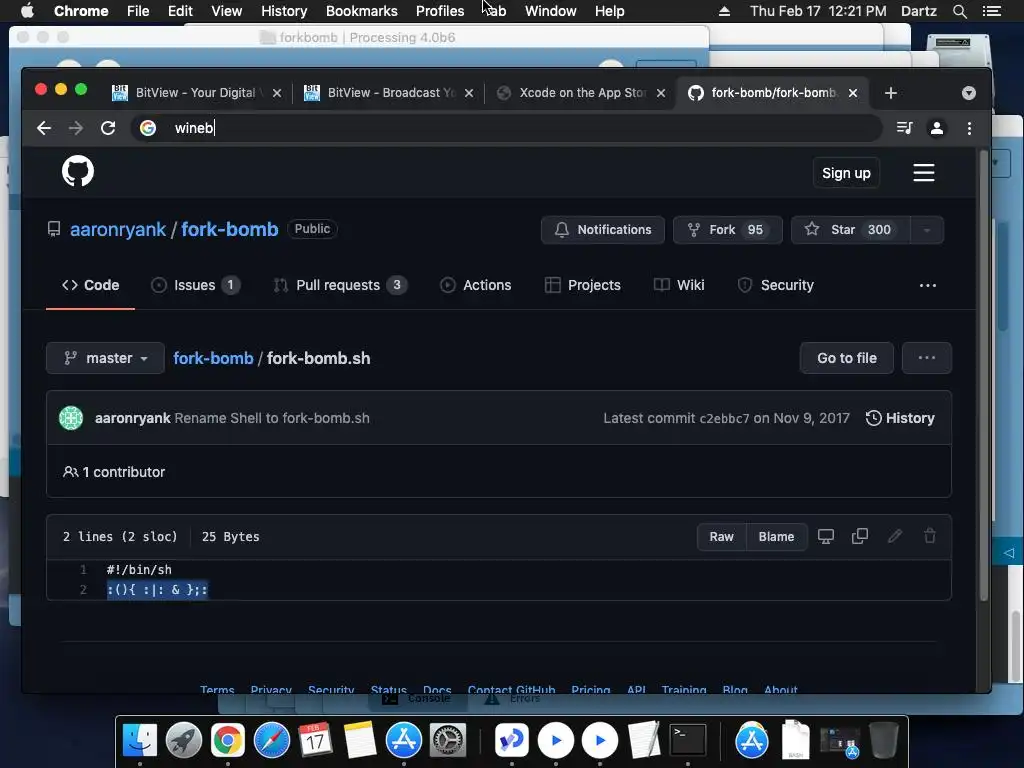
Task: Open the Blame view
Action: coord(776,537)
